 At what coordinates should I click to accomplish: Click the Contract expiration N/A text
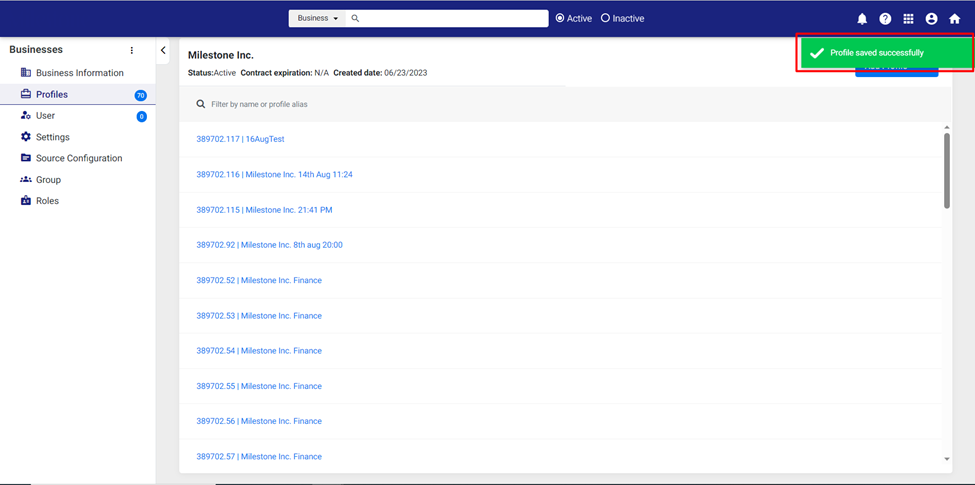(285, 73)
